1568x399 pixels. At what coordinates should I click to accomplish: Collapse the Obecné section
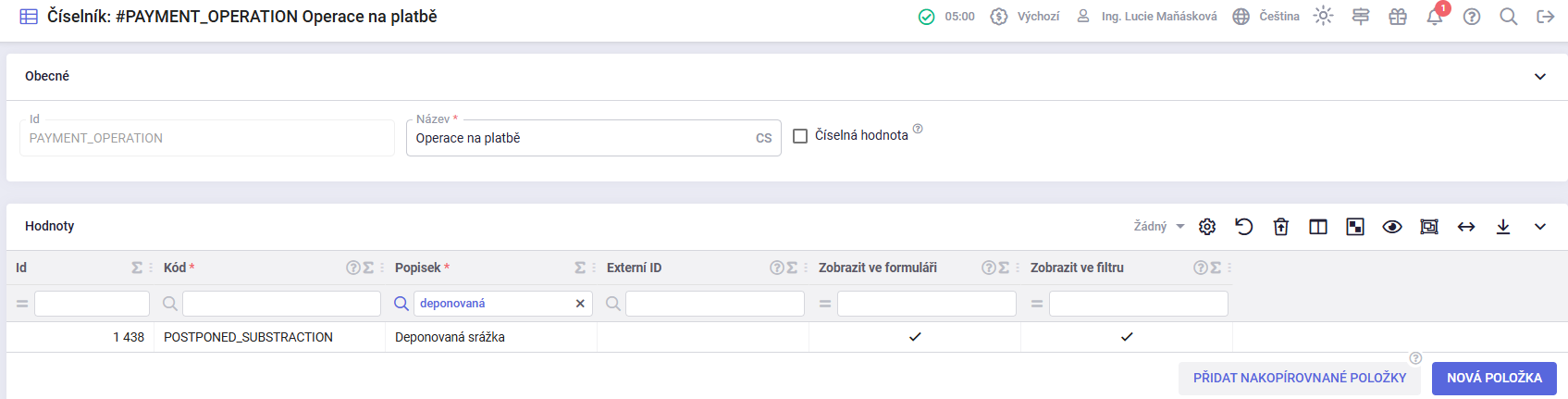click(x=1540, y=77)
